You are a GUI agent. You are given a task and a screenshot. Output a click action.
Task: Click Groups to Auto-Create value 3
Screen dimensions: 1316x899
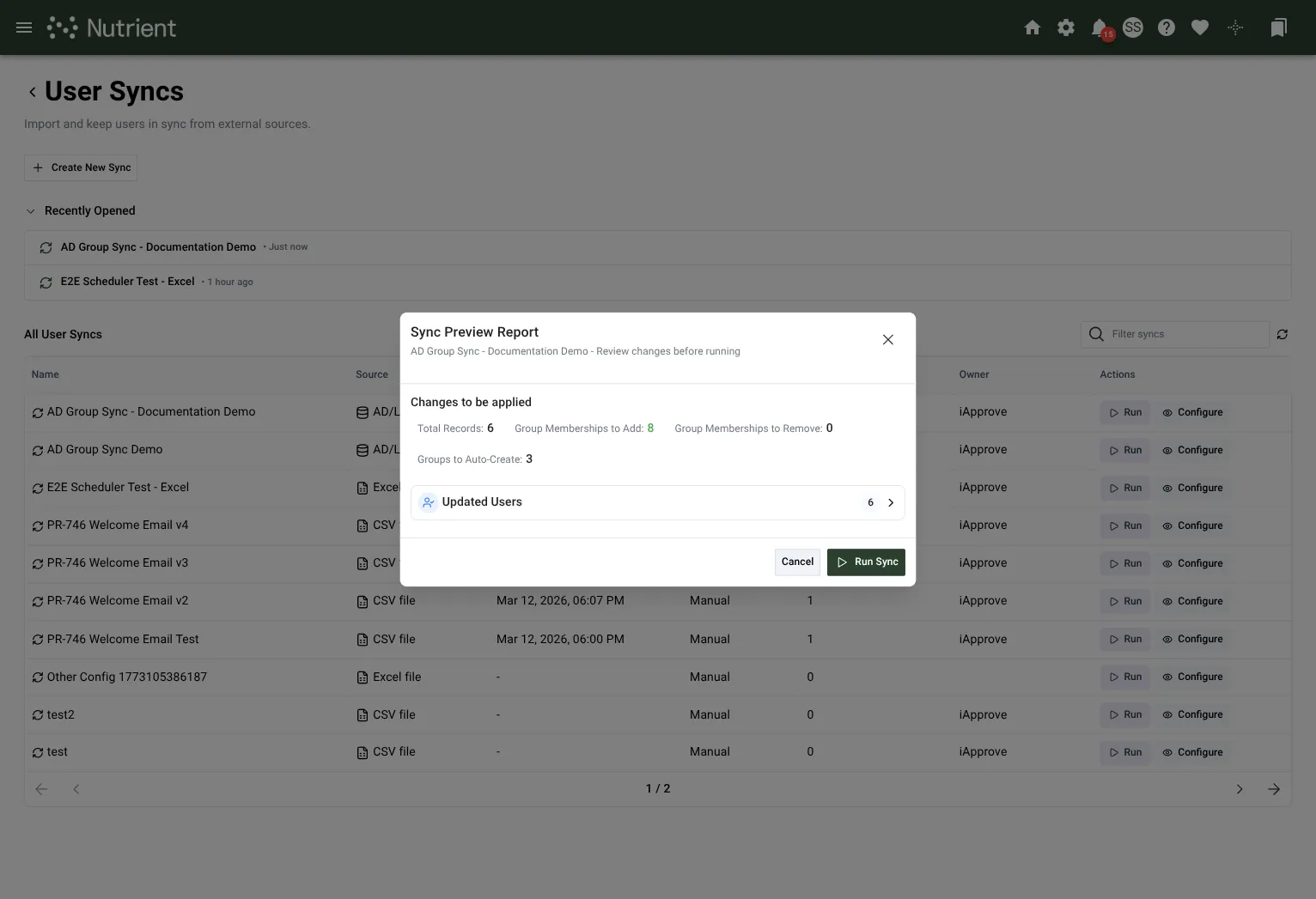[529, 459]
